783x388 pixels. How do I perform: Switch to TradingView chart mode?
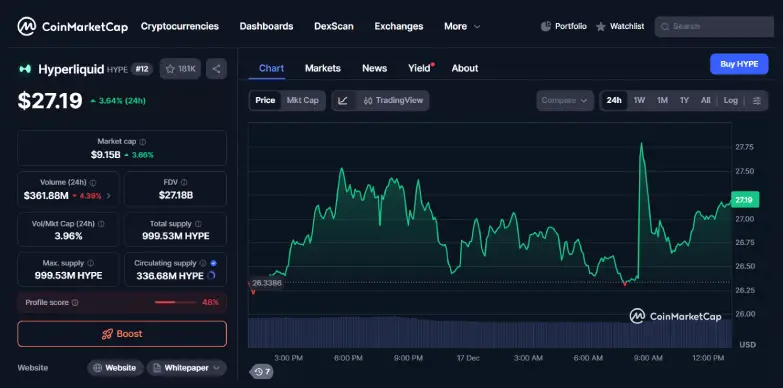click(393, 100)
